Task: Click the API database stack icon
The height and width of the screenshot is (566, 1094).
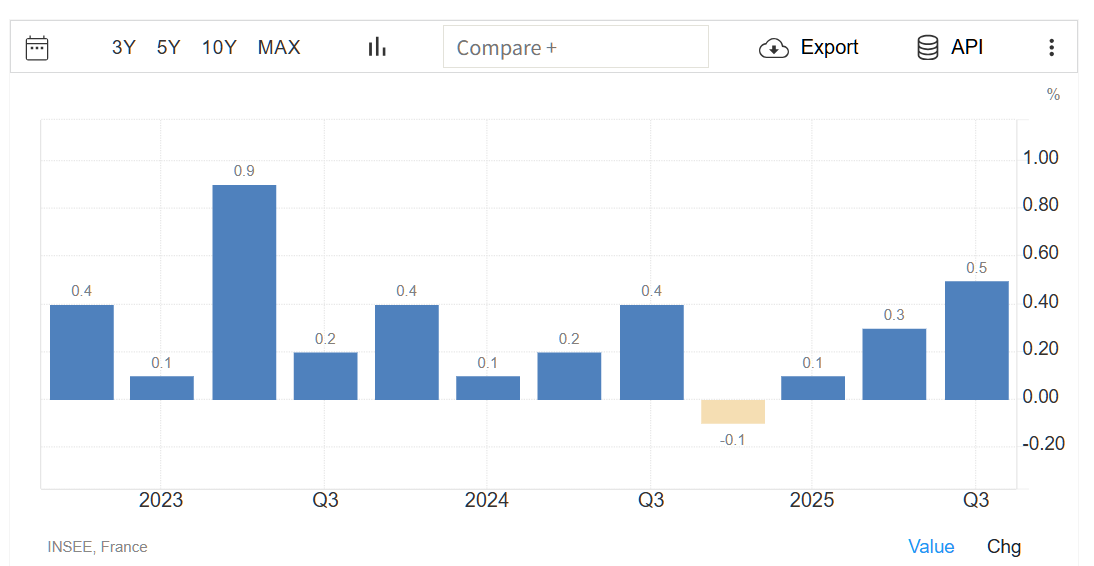Action: pyautogui.click(x=928, y=47)
